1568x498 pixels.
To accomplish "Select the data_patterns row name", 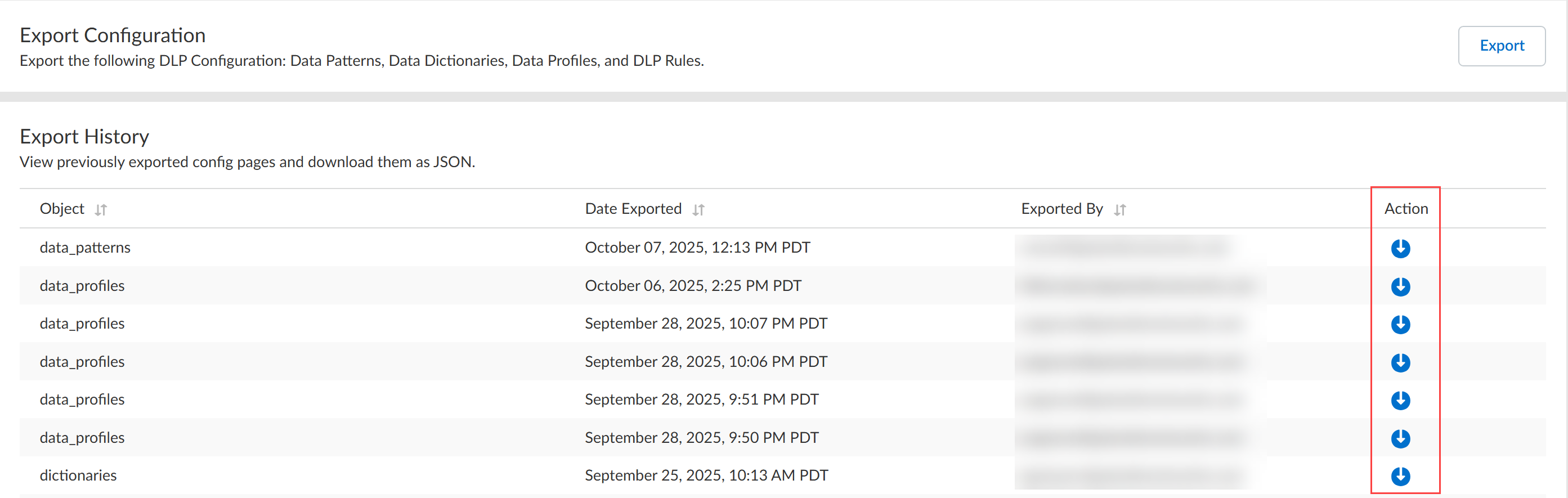I will tap(85, 248).
